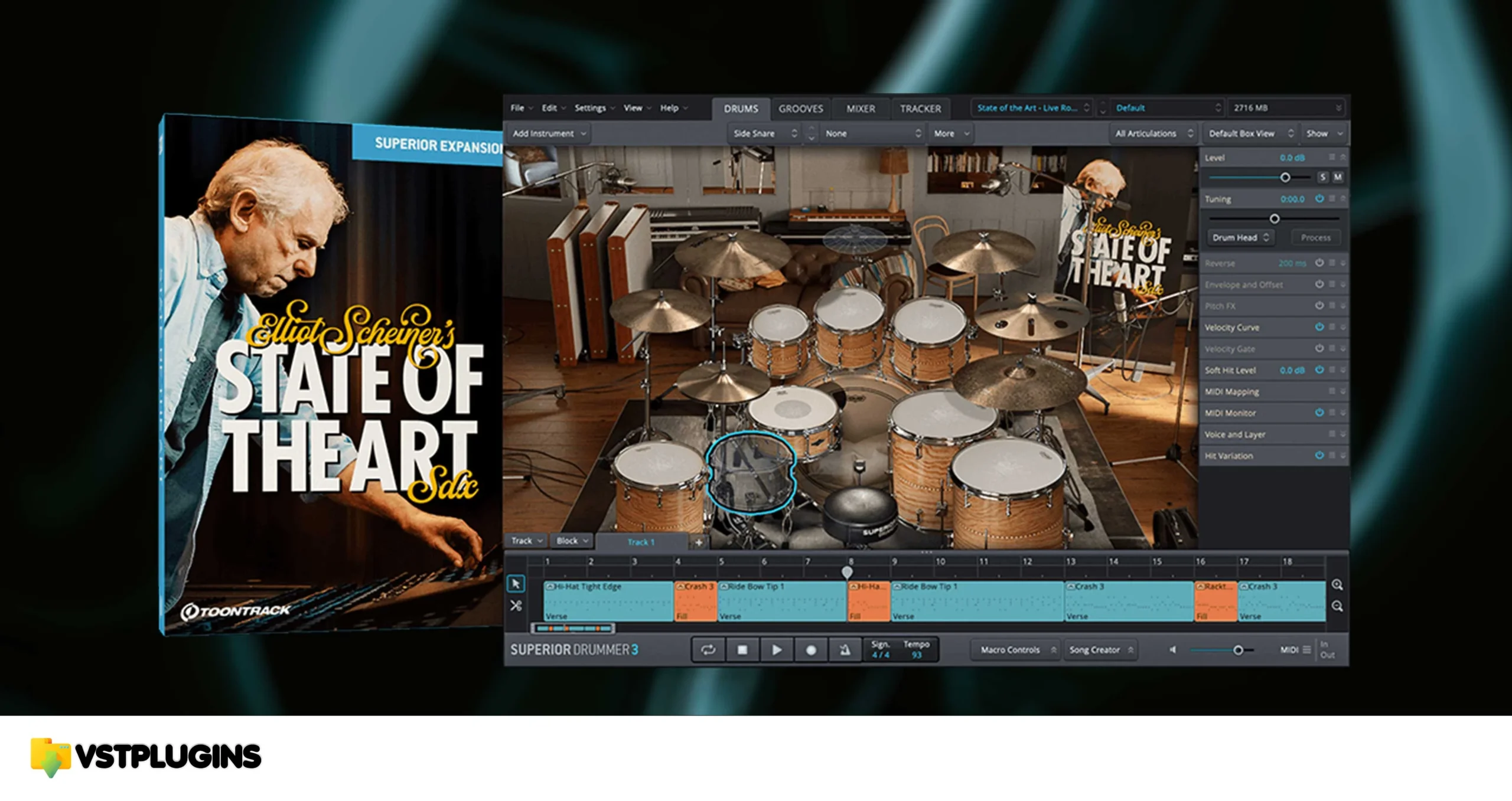The image size is (1512, 801).
Task: Open the Level section menu icon
Action: click(1332, 158)
